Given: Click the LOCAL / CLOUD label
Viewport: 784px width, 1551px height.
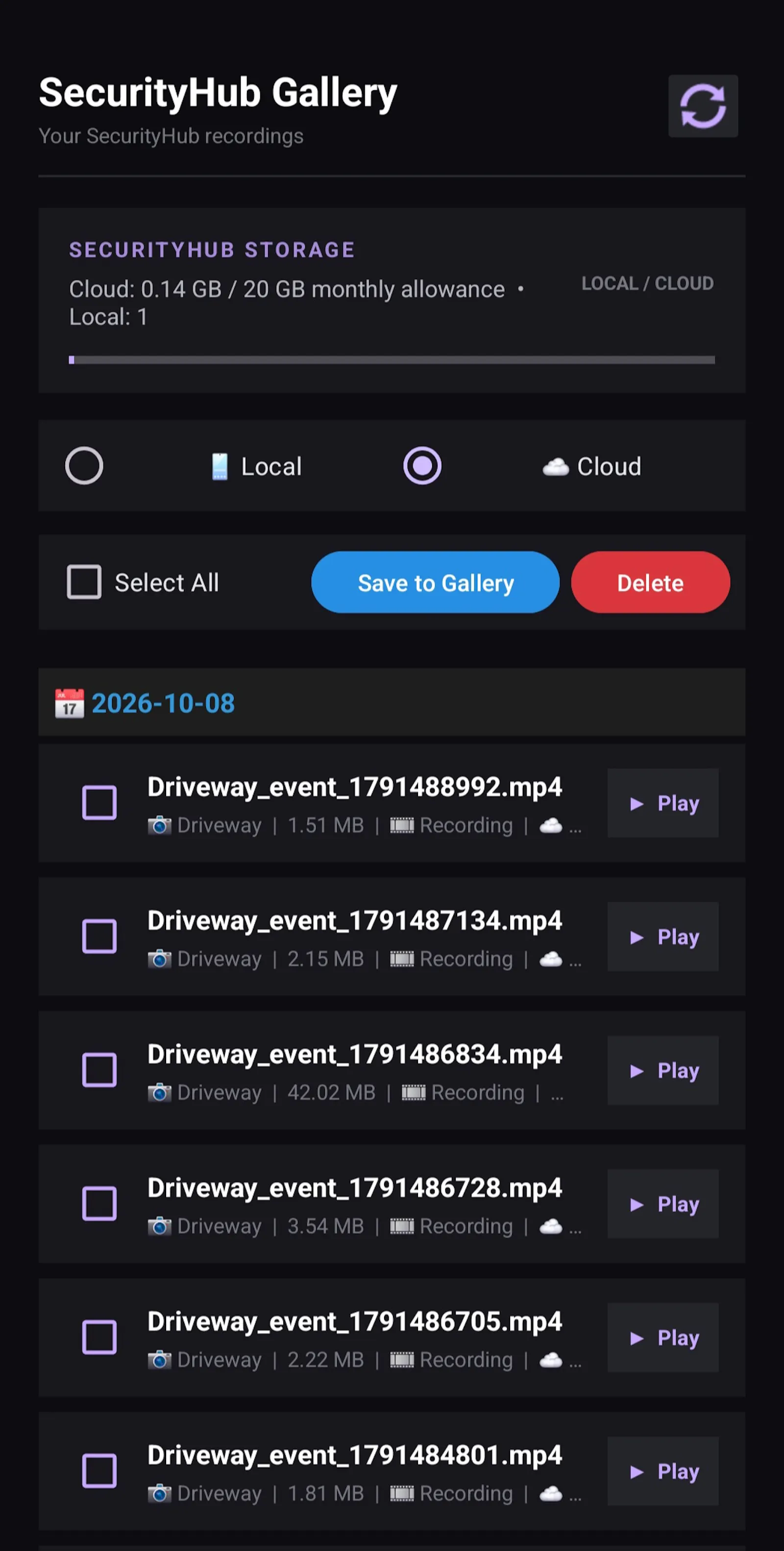Looking at the screenshot, I should (x=647, y=284).
